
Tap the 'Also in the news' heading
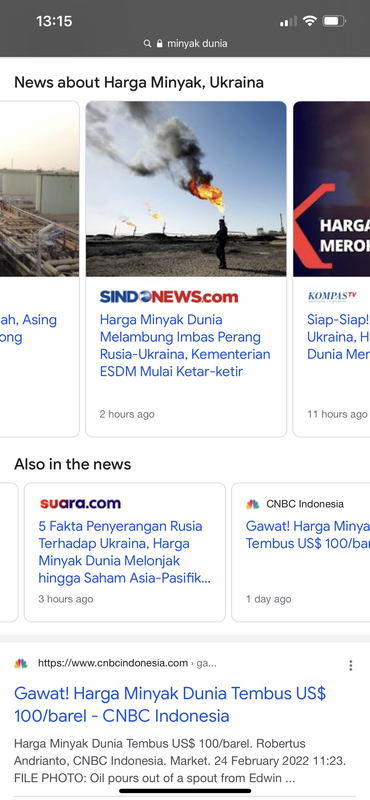click(x=72, y=464)
